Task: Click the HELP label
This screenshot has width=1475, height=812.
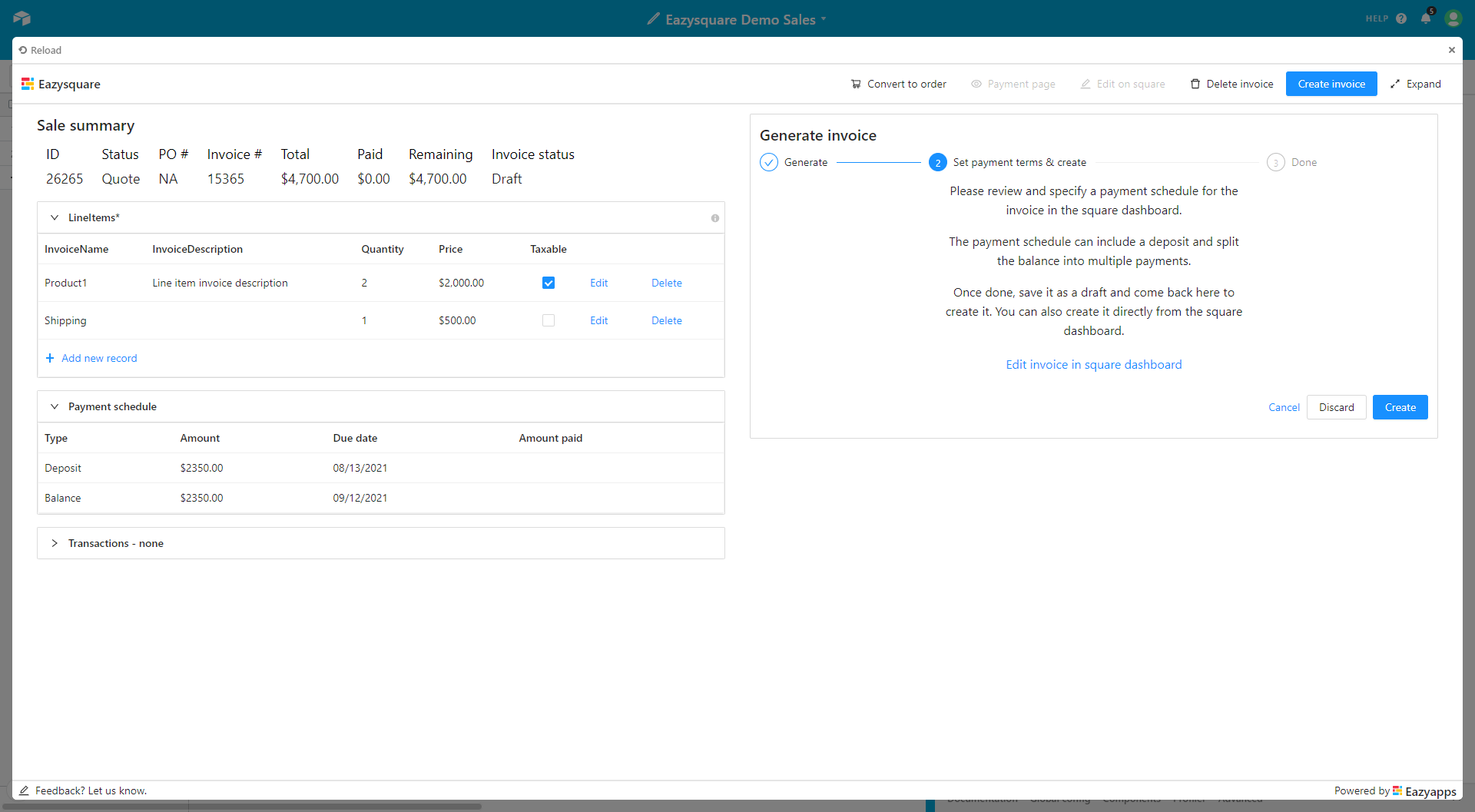Action: (1377, 18)
